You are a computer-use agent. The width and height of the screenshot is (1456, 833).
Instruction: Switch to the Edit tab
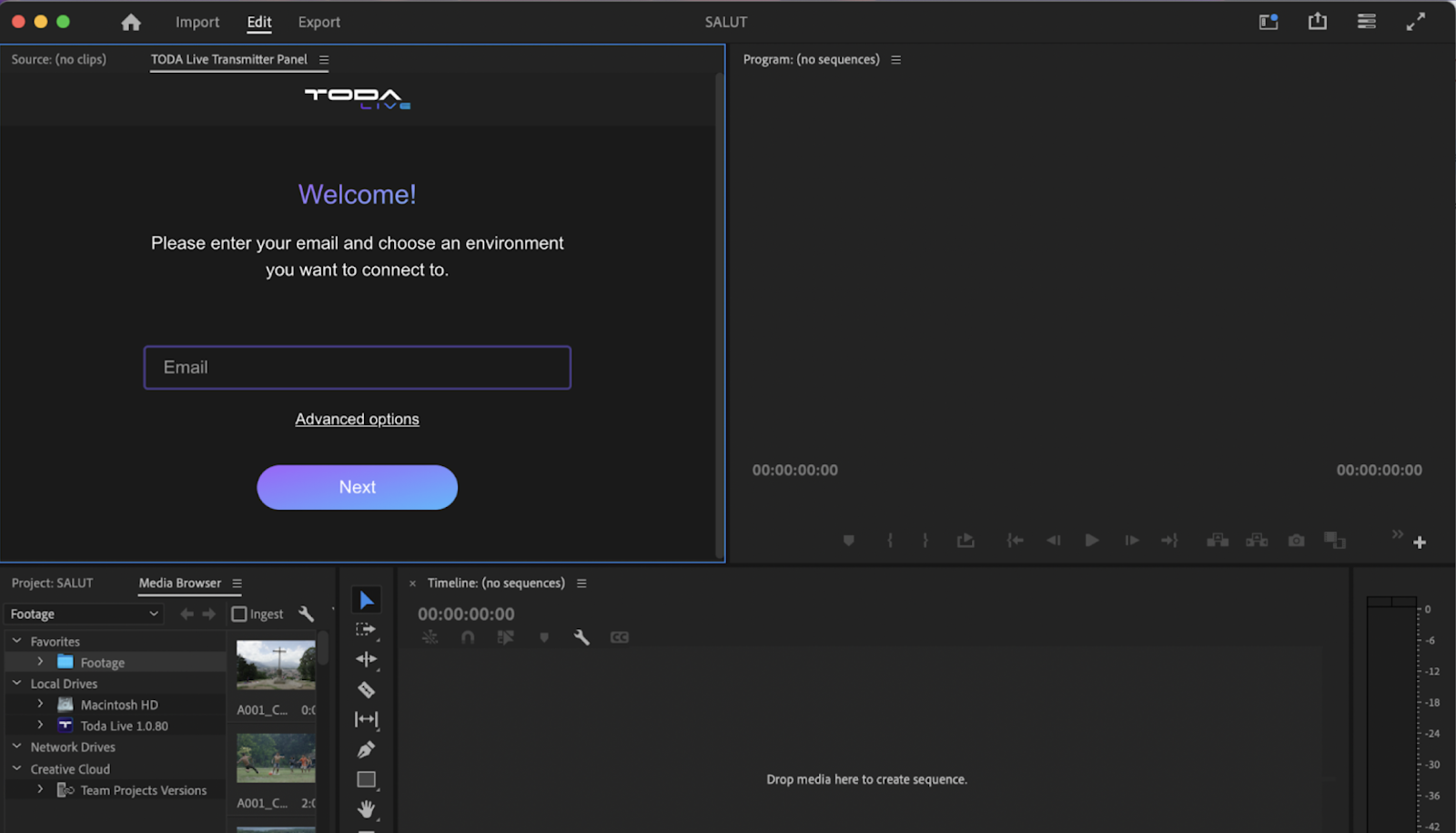[259, 22]
